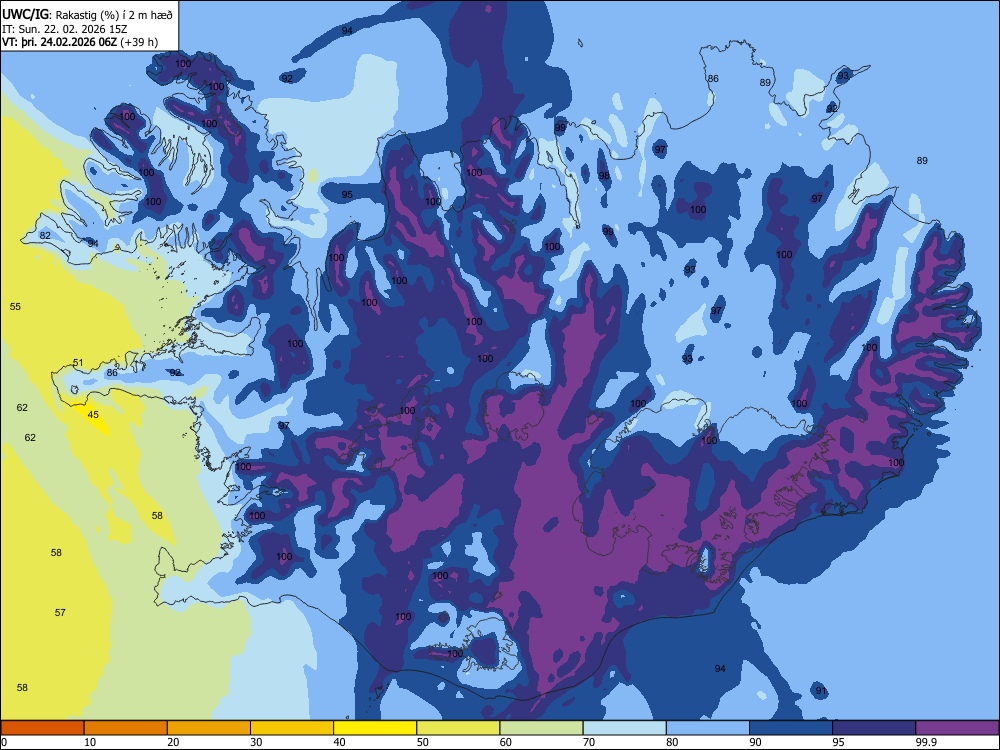Click the 'VT: þri. 24.02.2026 06Z (+39 h)' line
The width and height of the screenshot is (1000, 750).
pyautogui.click(x=80, y=42)
